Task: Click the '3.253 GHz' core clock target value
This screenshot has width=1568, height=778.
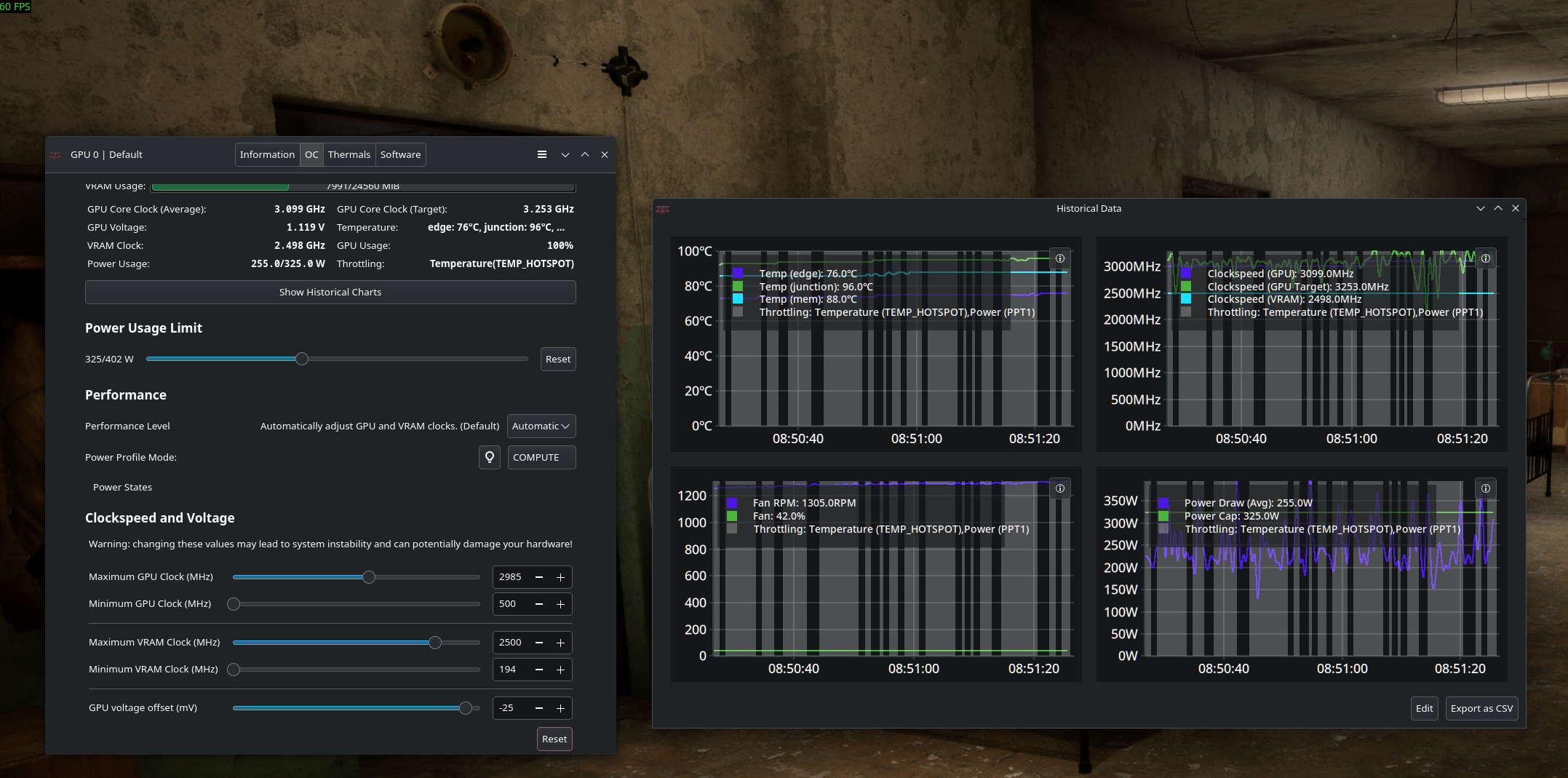Action: click(549, 209)
